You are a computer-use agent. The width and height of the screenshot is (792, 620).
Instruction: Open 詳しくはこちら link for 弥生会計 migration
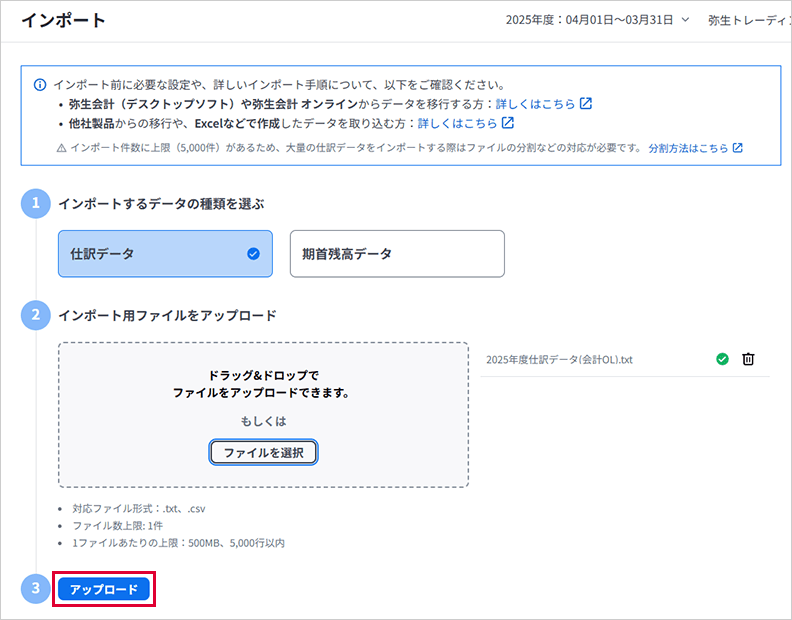tap(535, 104)
